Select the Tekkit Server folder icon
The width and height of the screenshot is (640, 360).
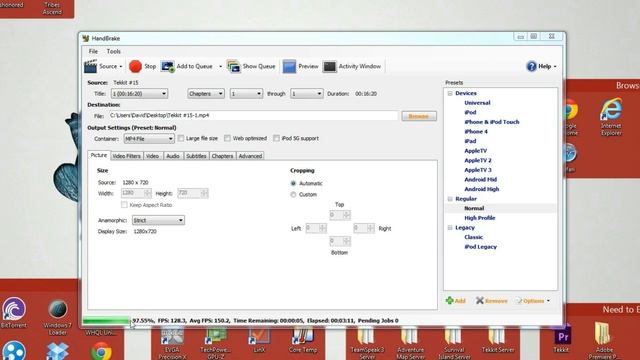tap(497, 336)
